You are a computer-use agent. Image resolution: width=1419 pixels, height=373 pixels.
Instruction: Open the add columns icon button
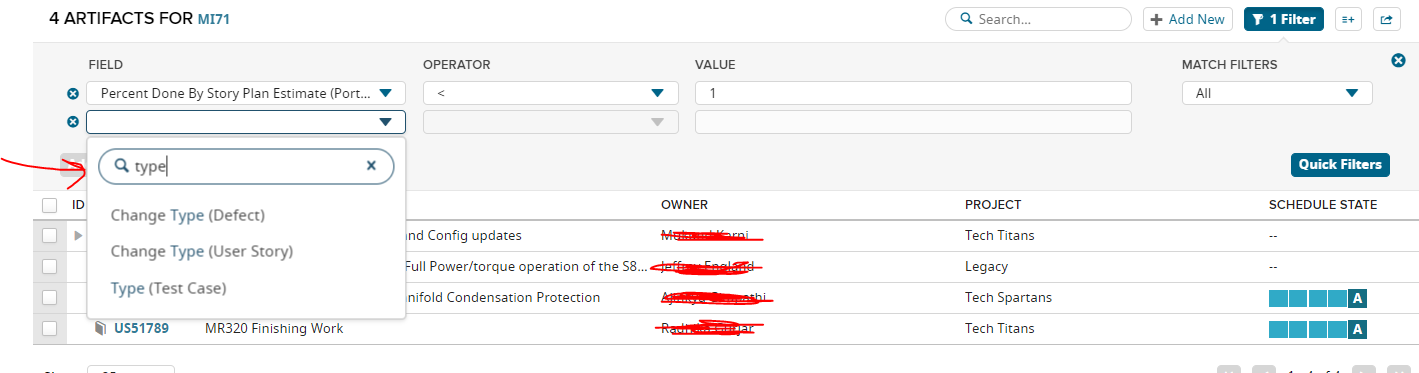pyautogui.click(x=1348, y=19)
